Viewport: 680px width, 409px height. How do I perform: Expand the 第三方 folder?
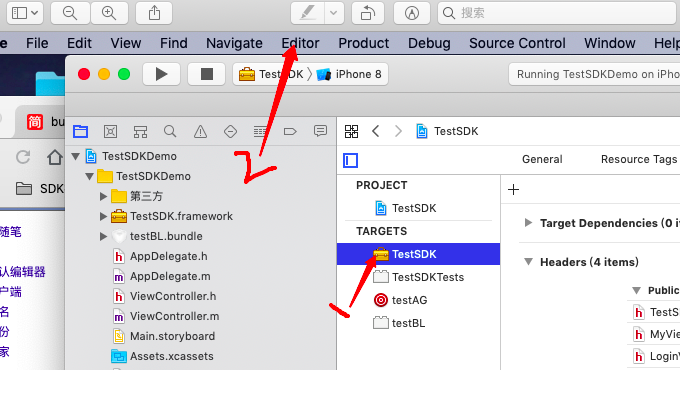103,196
